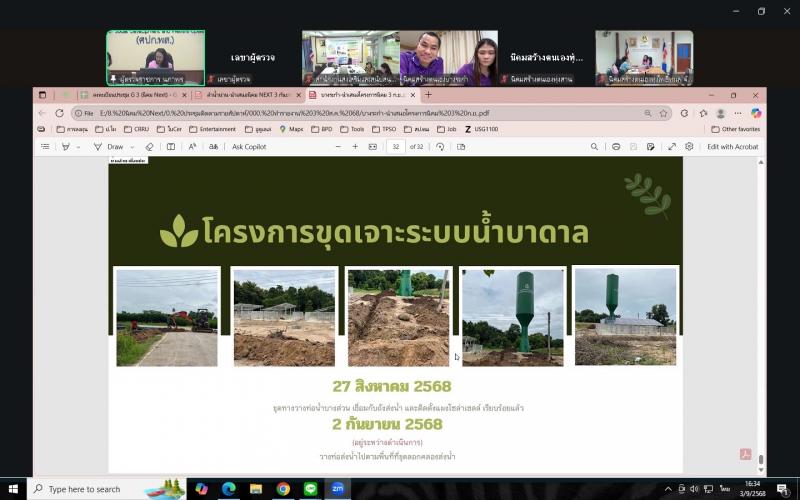
Task: Open the PDF table of contents panel
Action: (45, 147)
